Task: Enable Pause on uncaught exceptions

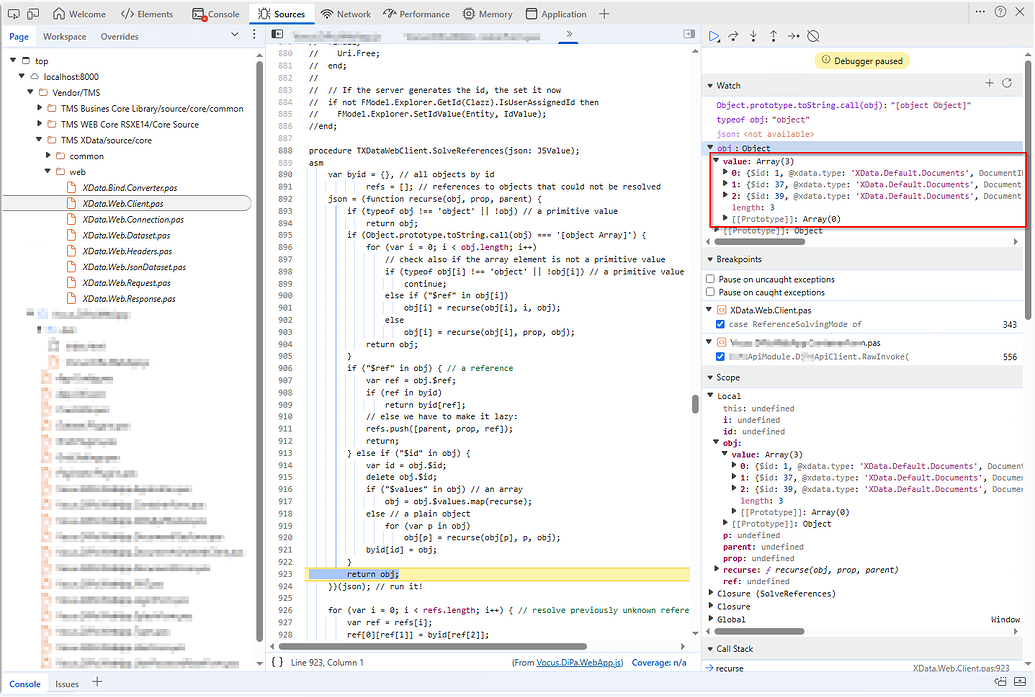Action: 710,279
